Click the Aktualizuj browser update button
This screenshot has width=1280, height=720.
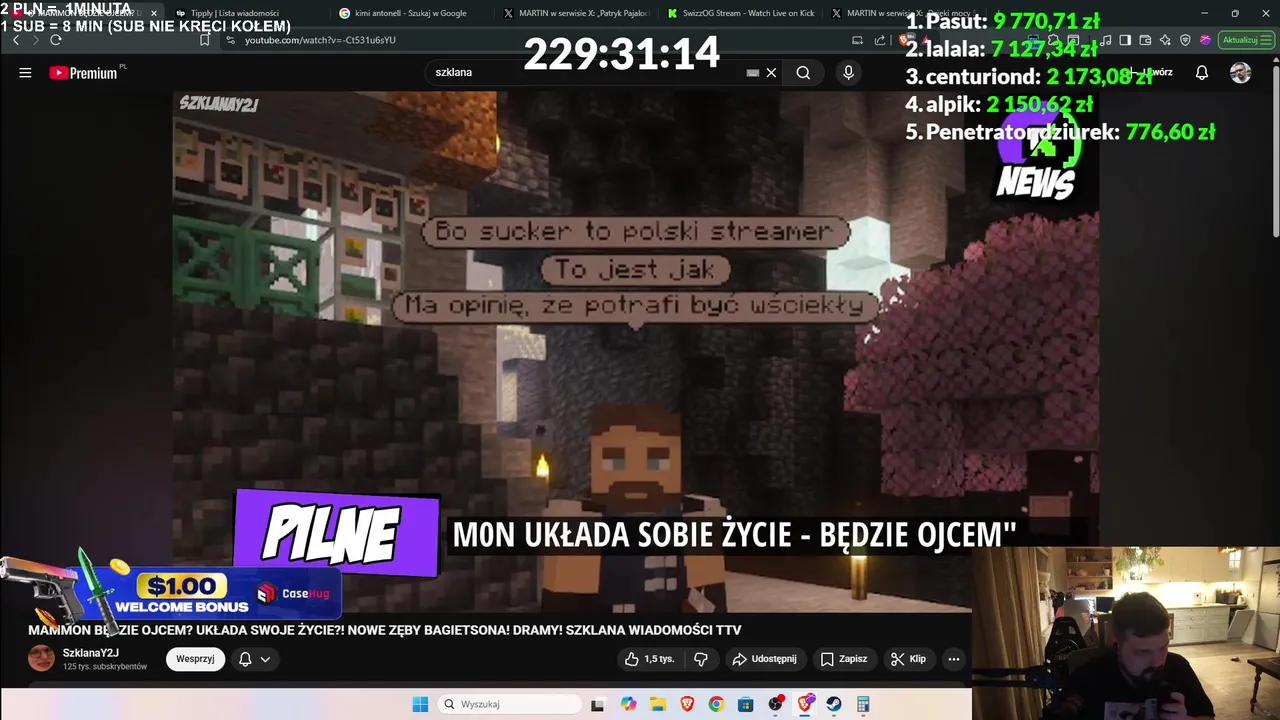click(1246, 40)
